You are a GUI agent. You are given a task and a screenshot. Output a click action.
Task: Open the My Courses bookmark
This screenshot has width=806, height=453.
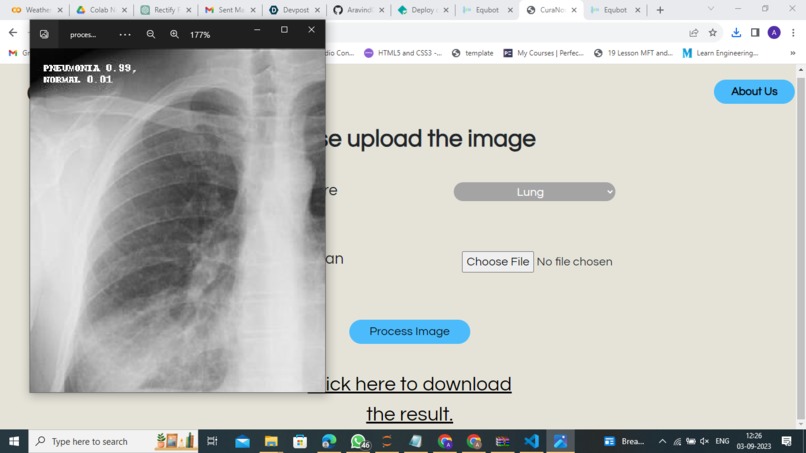(x=543, y=53)
